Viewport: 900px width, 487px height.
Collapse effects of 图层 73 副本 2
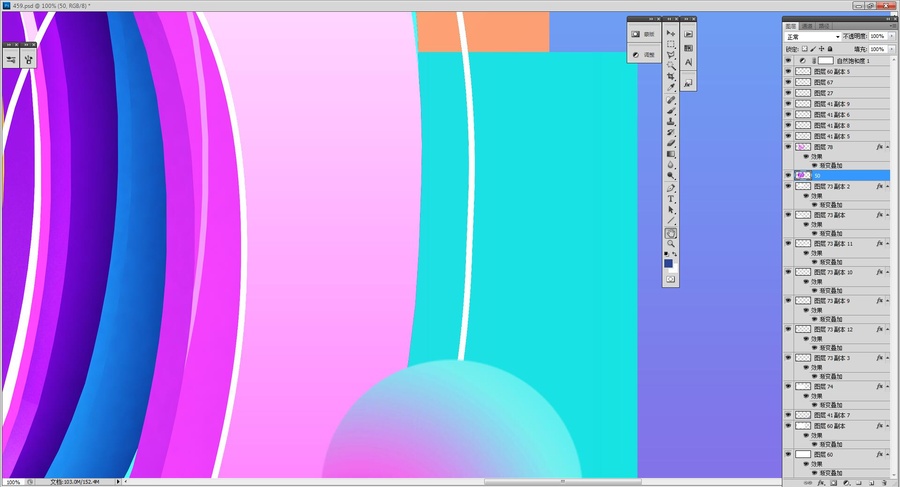pyautogui.click(x=887, y=187)
